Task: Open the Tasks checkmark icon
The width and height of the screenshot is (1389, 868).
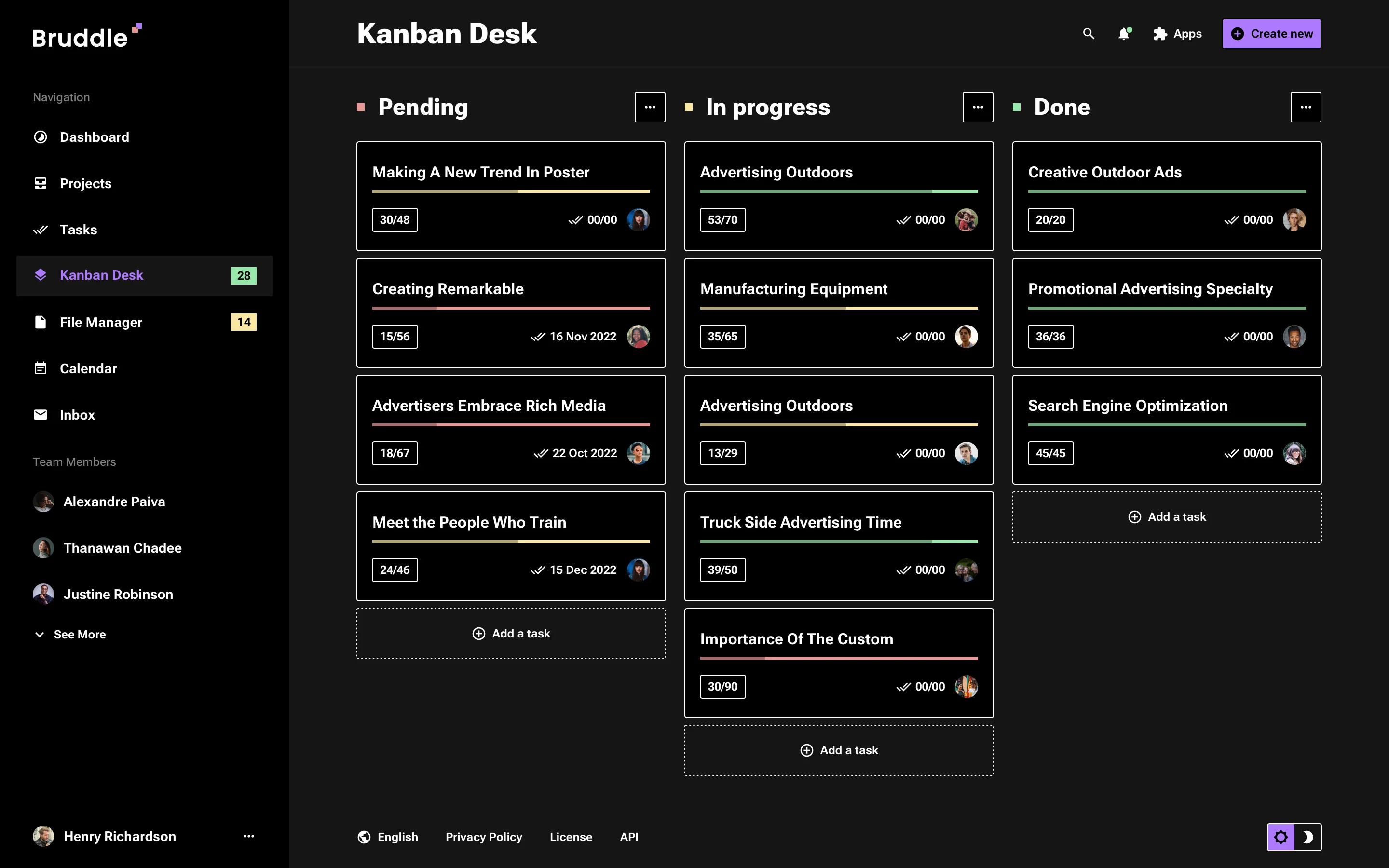Action: click(40, 229)
